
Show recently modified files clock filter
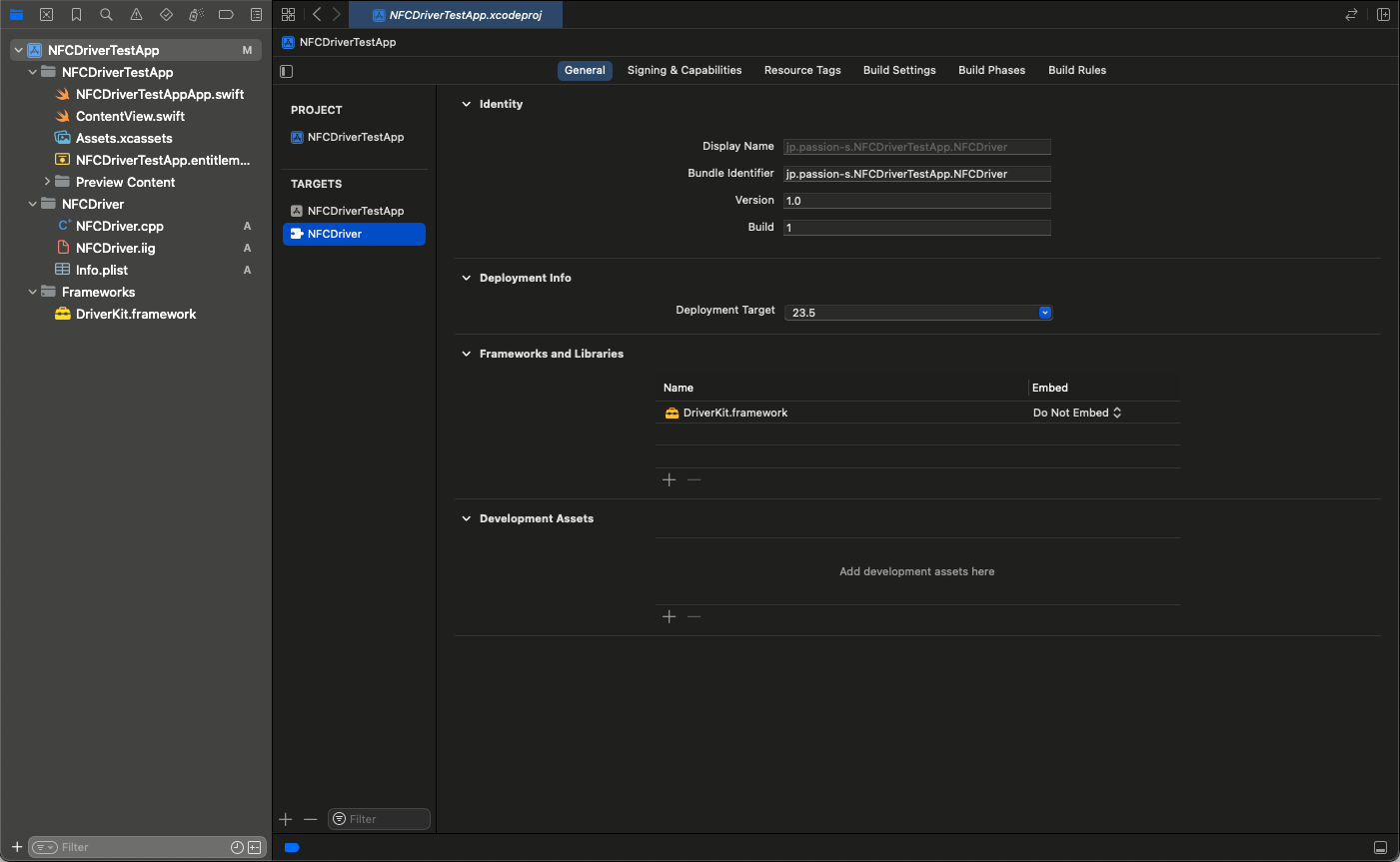pyautogui.click(x=237, y=847)
